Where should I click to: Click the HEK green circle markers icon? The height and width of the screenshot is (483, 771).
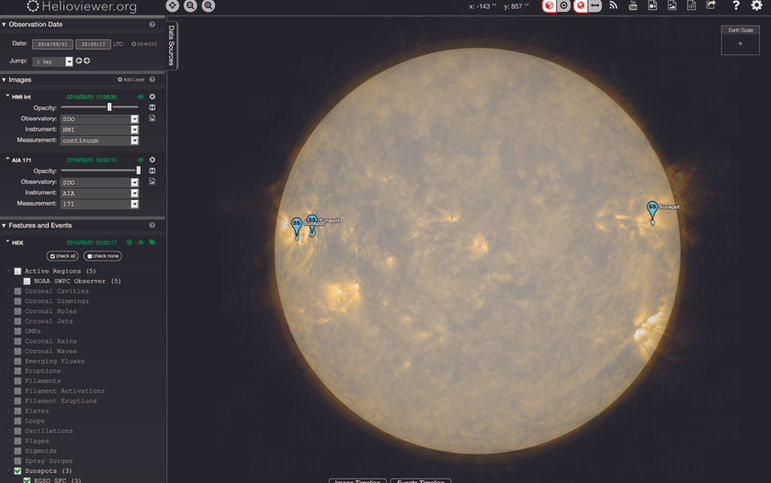tap(129, 242)
